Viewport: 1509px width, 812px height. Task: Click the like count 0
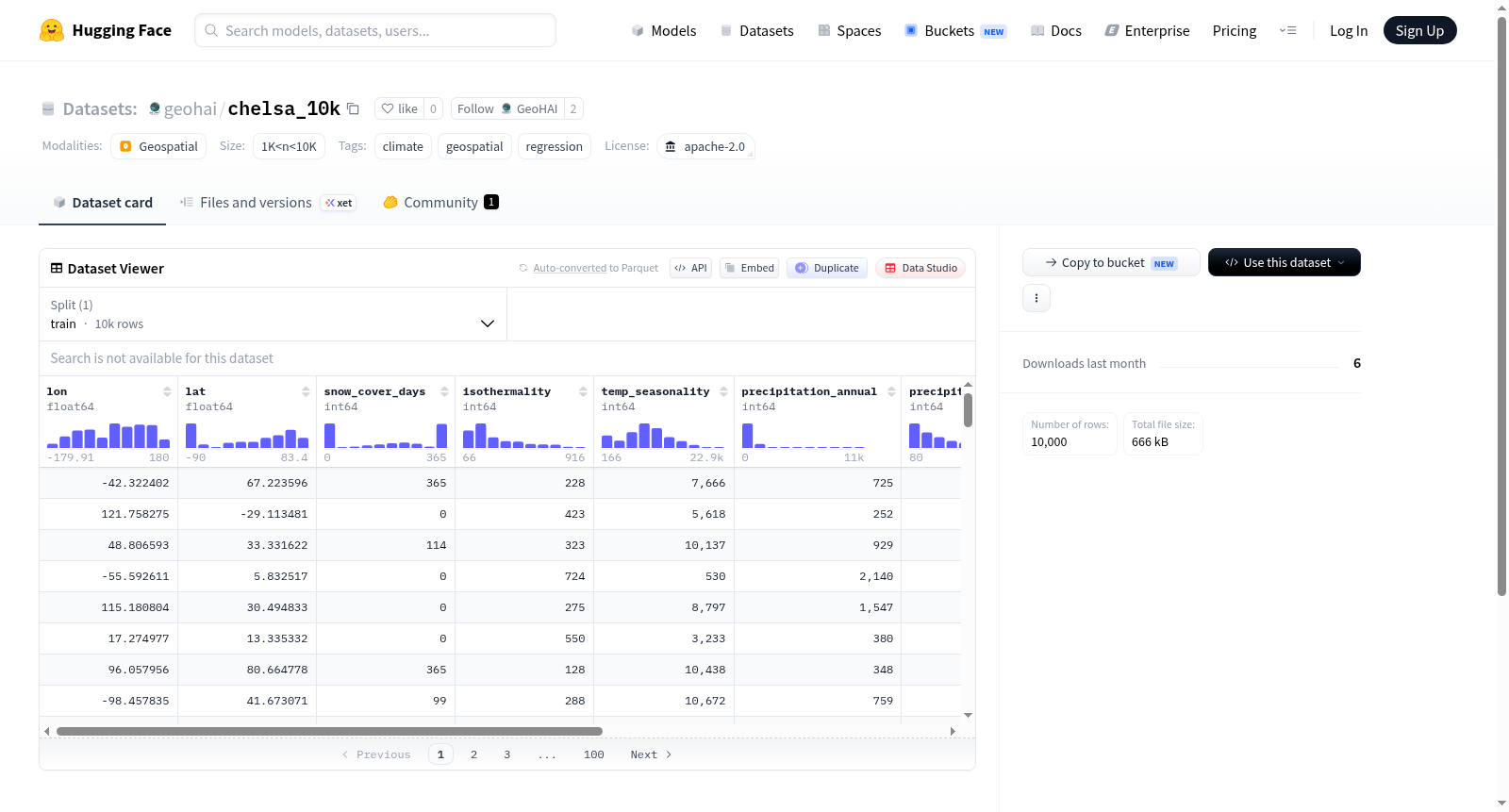point(433,108)
